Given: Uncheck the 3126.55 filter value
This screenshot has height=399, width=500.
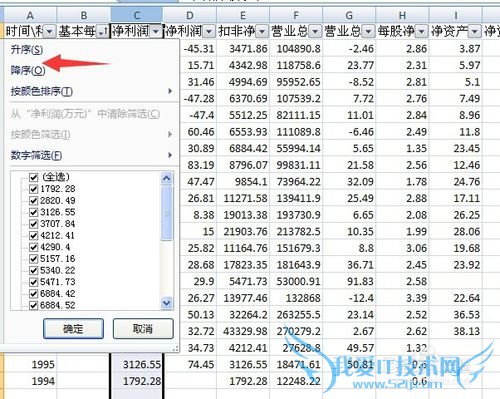Looking at the screenshot, I should coord(33,212).
